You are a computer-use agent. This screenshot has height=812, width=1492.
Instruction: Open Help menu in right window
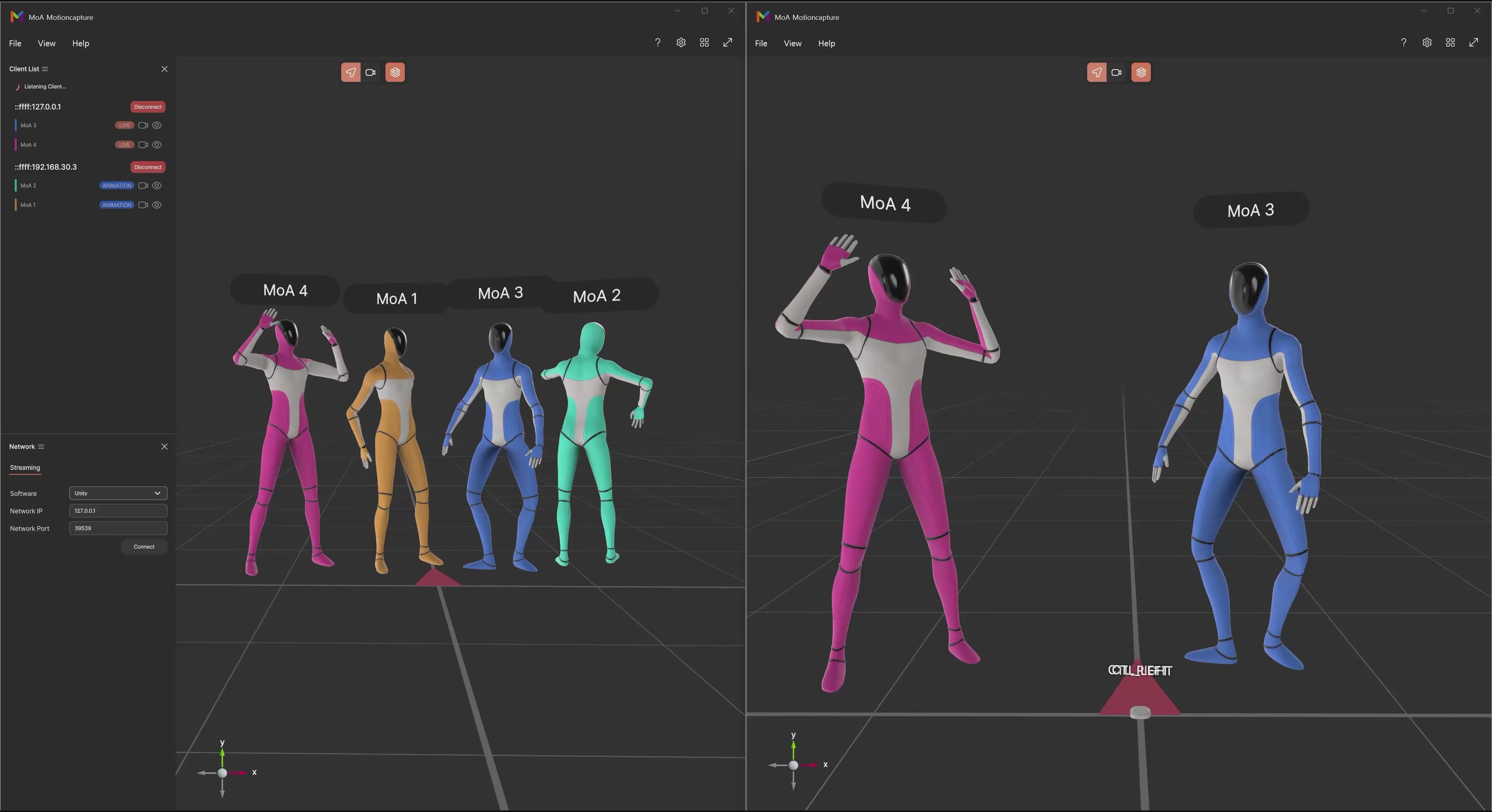coord(826,44)
